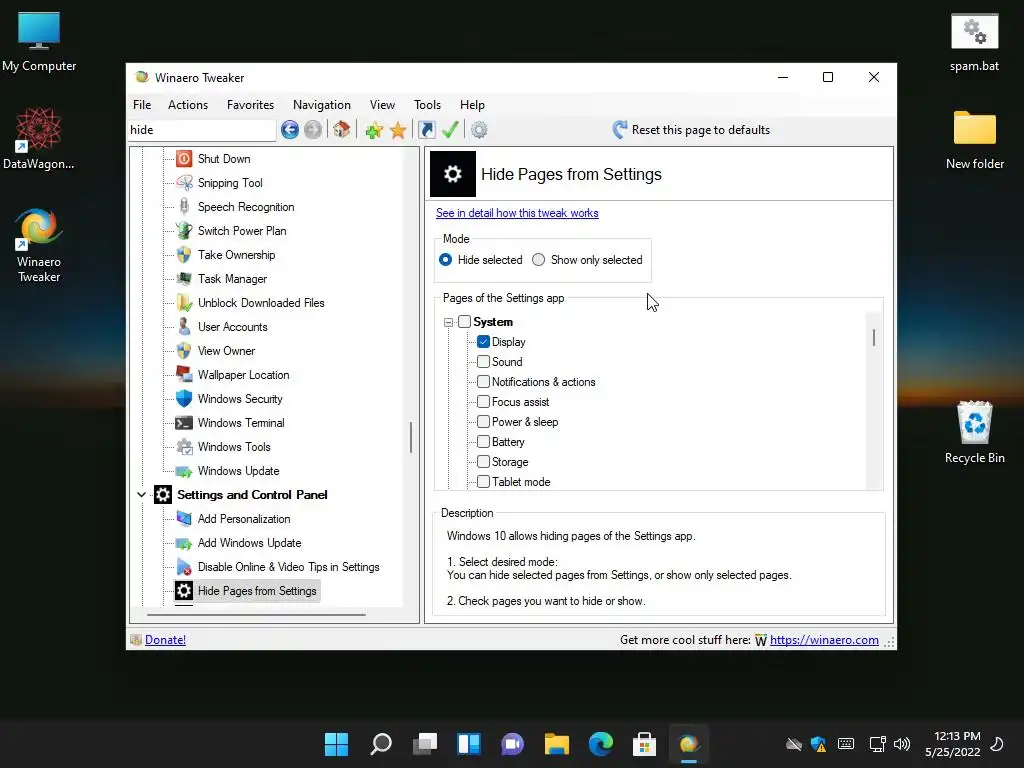
Task: Open the Actions menu
Action: 188,104
